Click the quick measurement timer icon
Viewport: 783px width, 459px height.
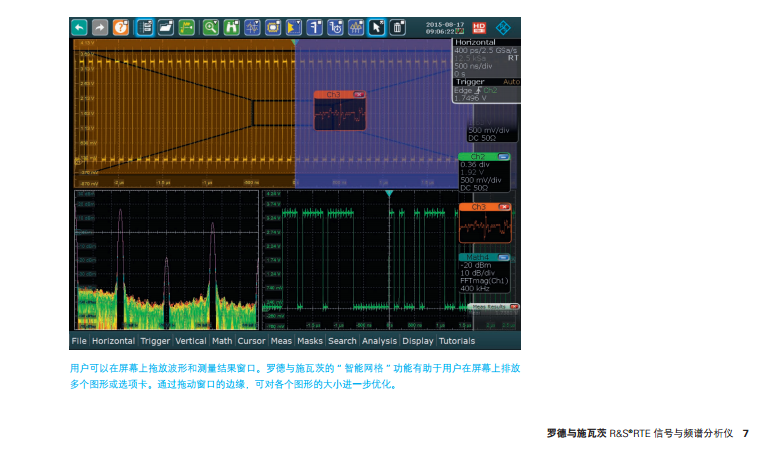pyautogui.click(x=335, y=27)
